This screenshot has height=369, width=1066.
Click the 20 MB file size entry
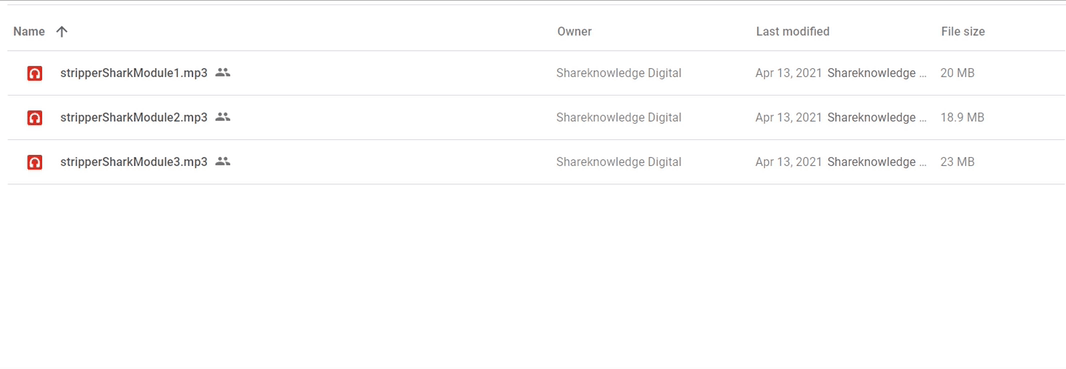957,73
